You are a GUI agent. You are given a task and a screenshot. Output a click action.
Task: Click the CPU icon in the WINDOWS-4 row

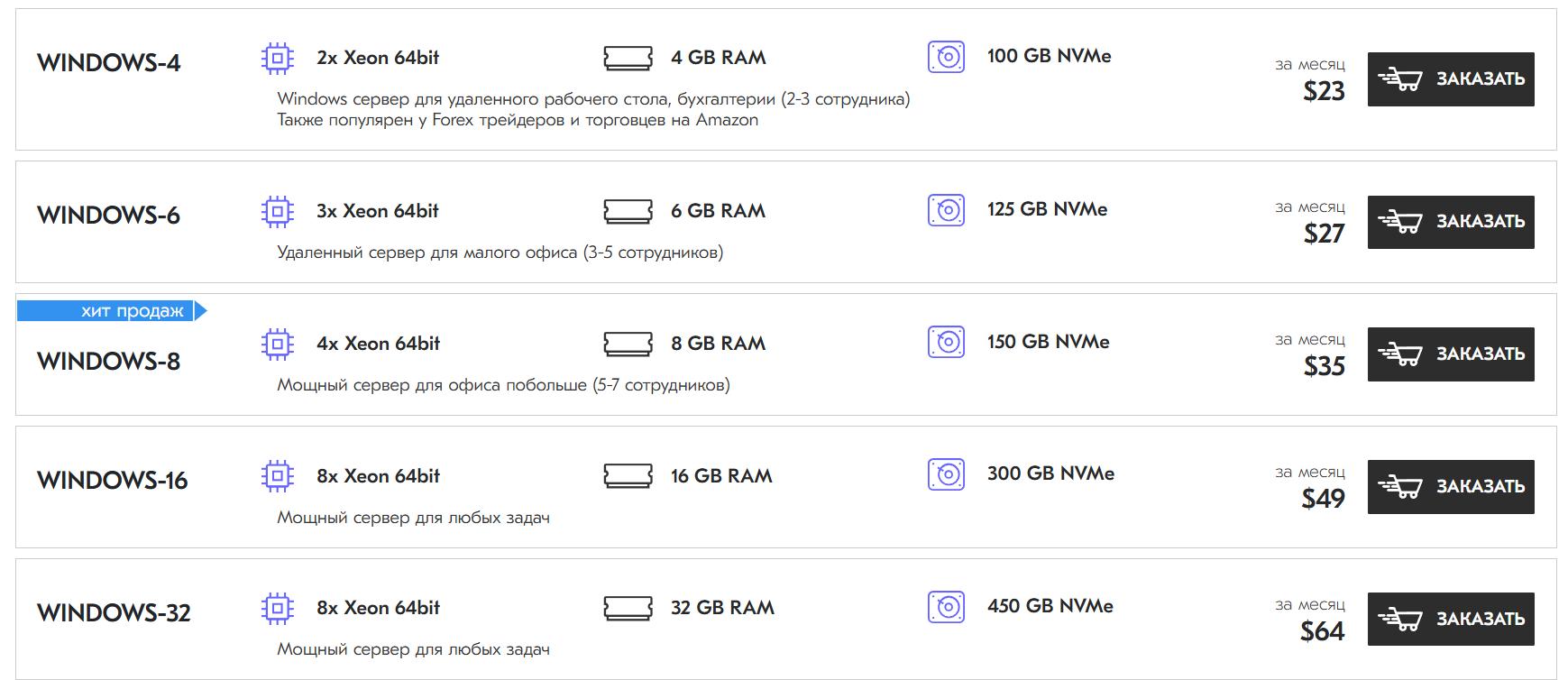pos(277,59)
